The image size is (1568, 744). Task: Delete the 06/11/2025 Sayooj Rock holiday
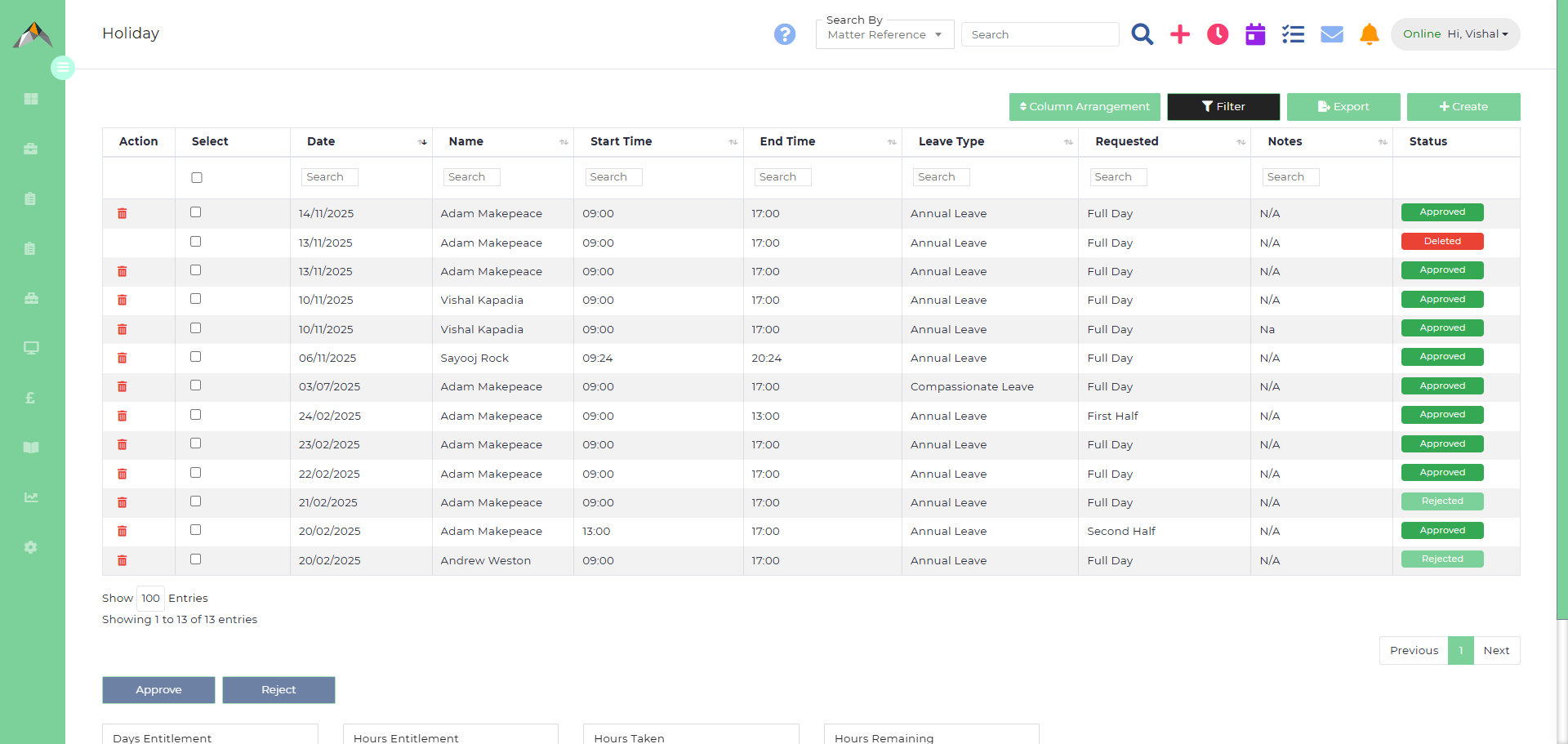click(x=122, y=358)
